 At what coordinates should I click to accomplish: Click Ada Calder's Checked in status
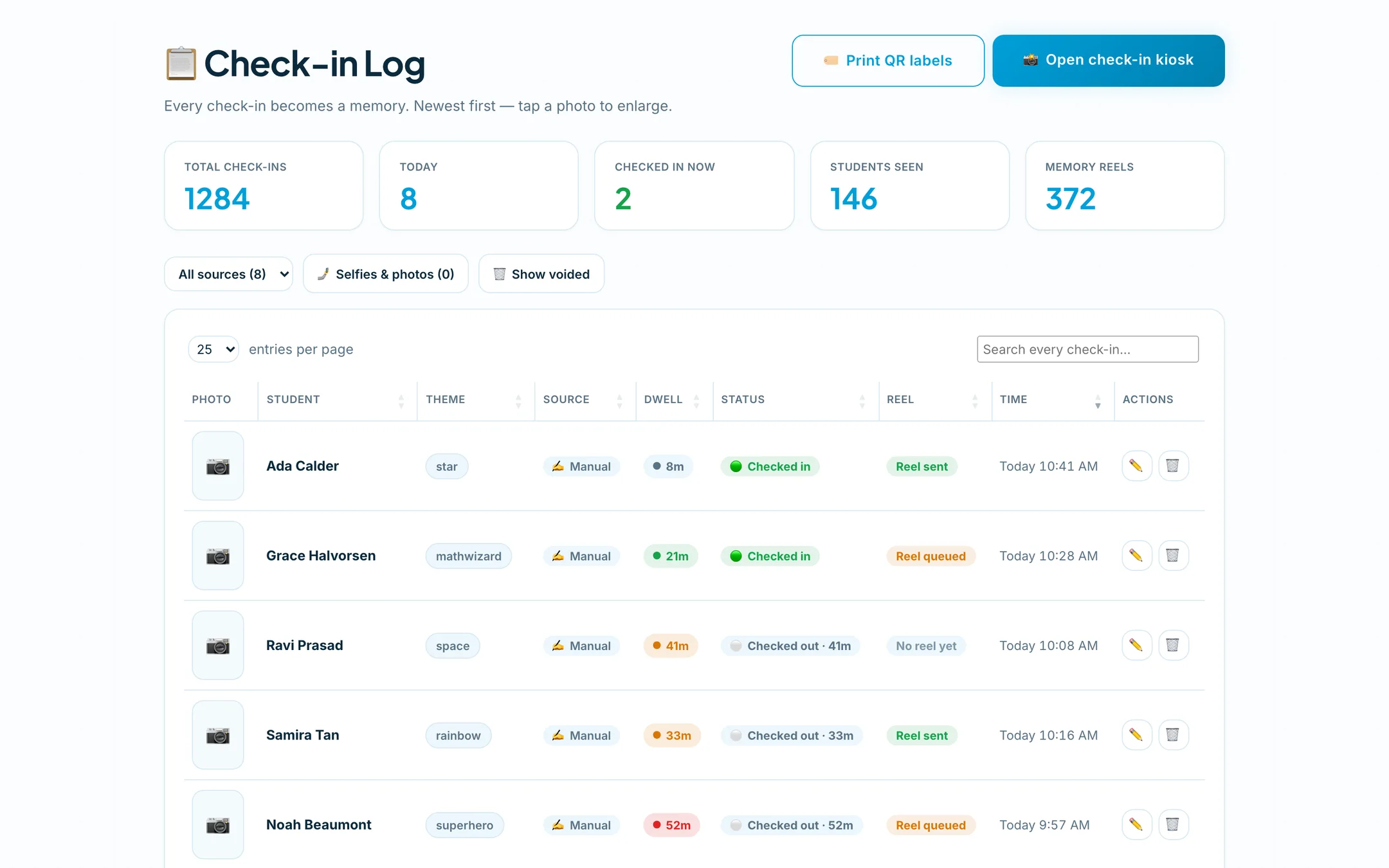click(770, 466)
